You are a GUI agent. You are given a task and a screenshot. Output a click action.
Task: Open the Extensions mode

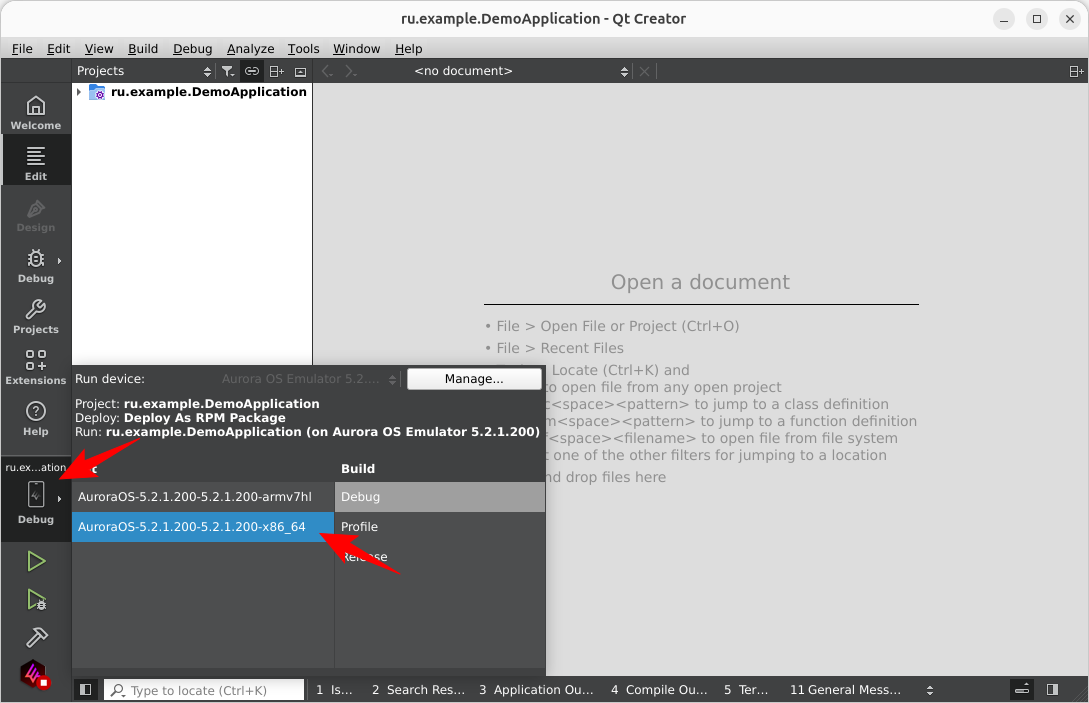click(35, 367)
